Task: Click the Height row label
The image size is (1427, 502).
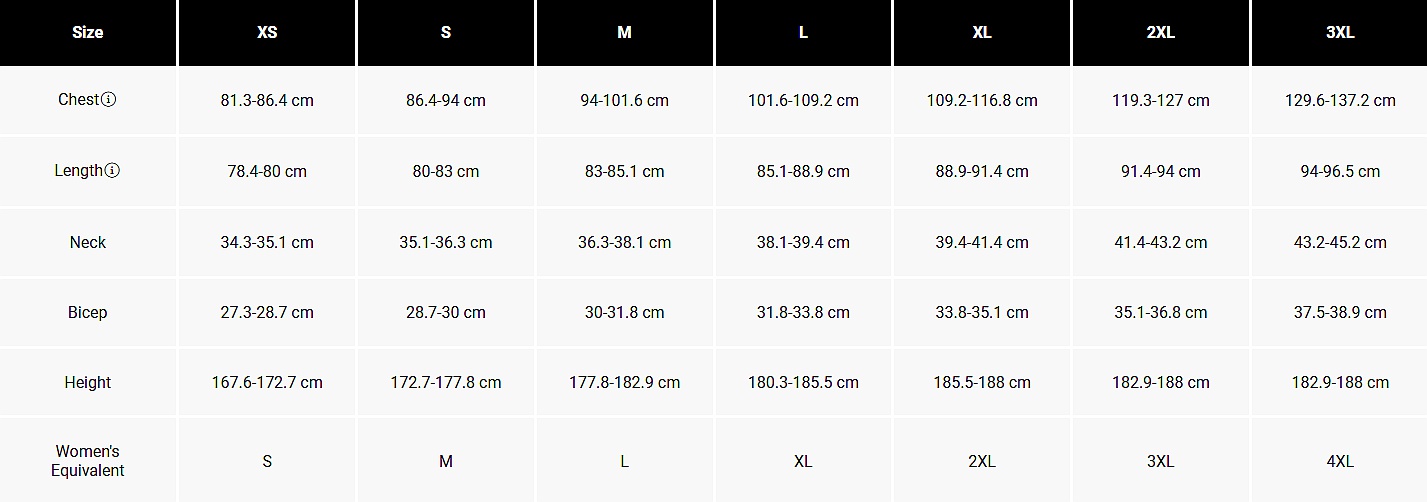Action: coord(88,382)
